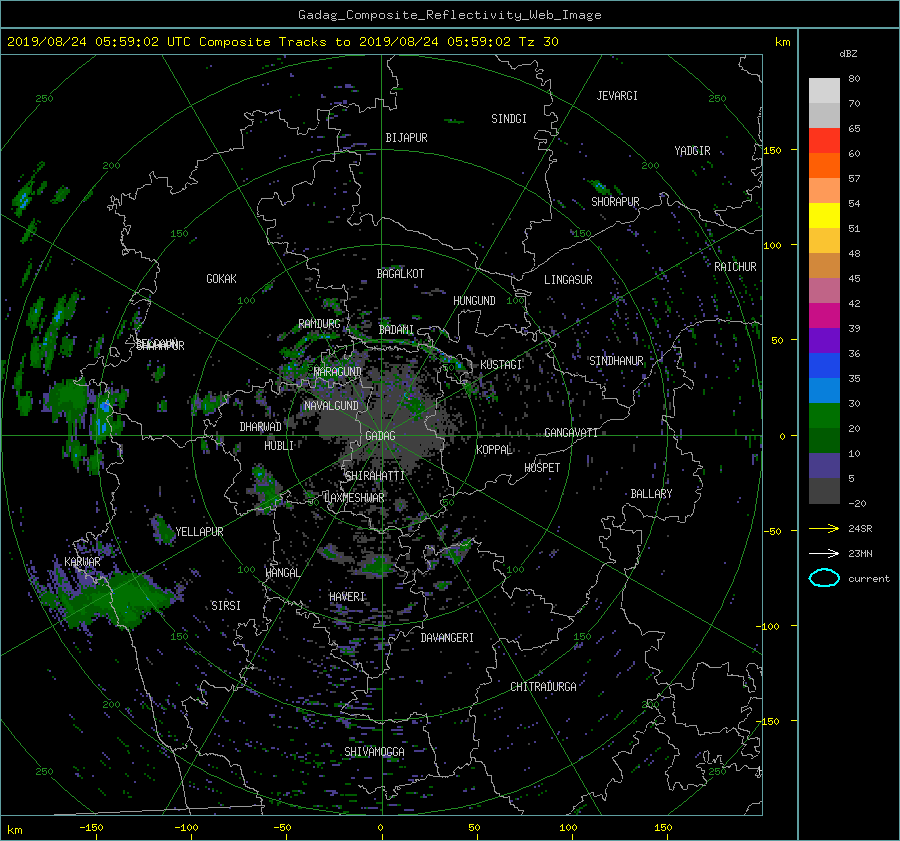Click the KARWAR city label
The height and width of the screenshot is (841, 900).
[82, 562]
